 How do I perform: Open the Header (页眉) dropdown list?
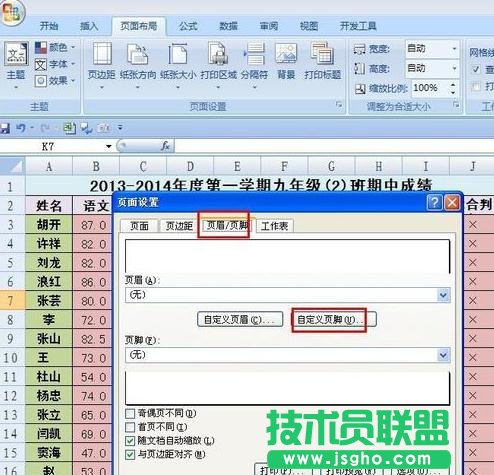[443, 295]
